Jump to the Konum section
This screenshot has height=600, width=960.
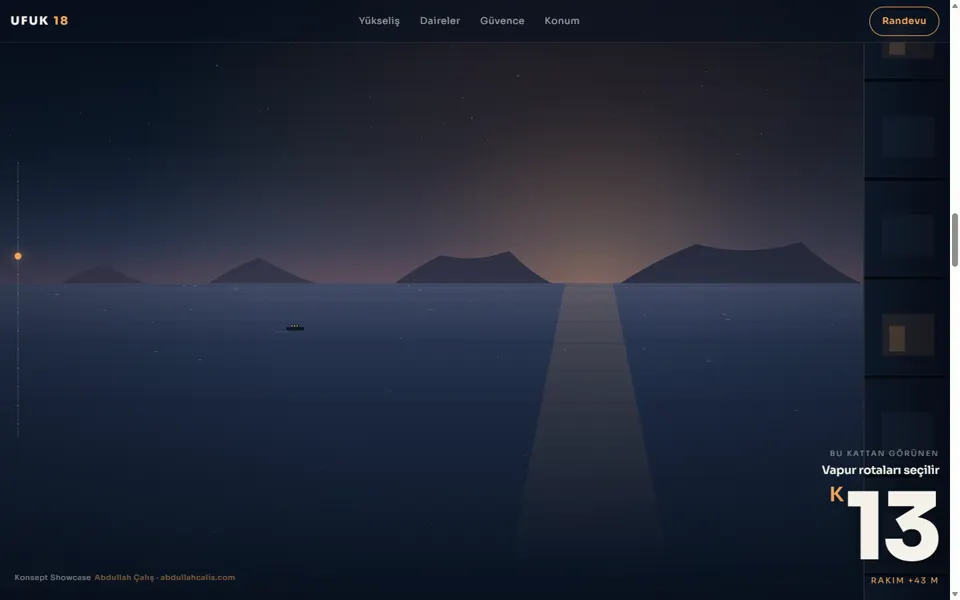pos(562,21)
